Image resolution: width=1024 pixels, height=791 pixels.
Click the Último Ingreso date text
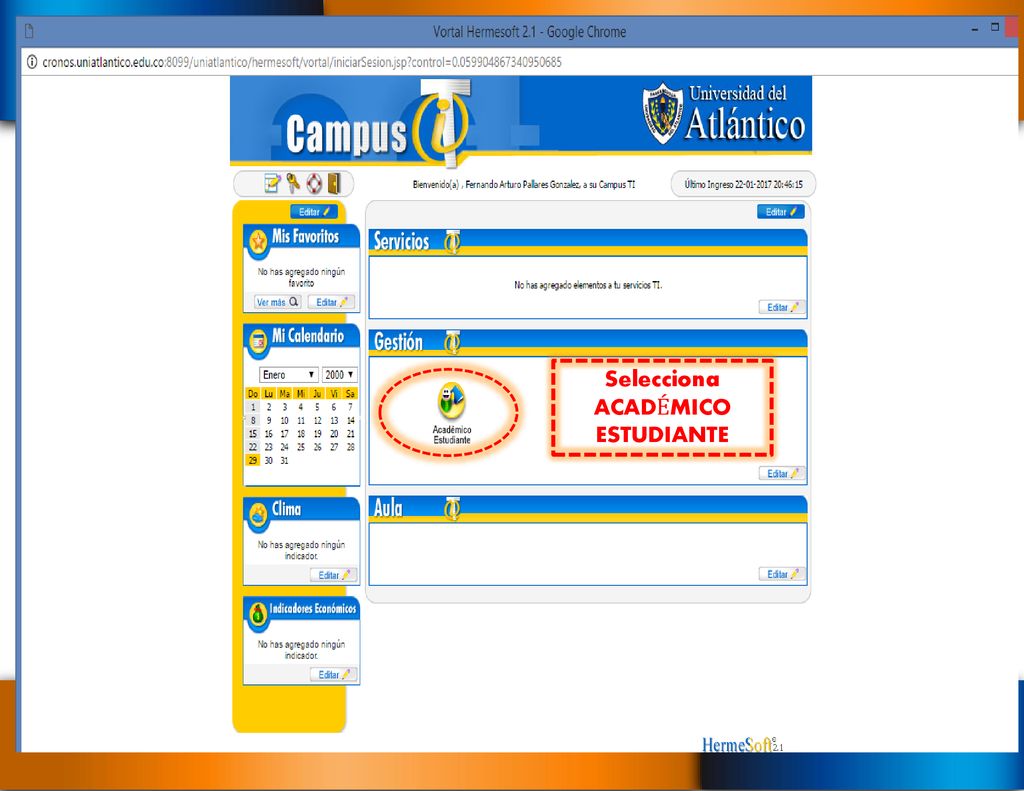743,184
